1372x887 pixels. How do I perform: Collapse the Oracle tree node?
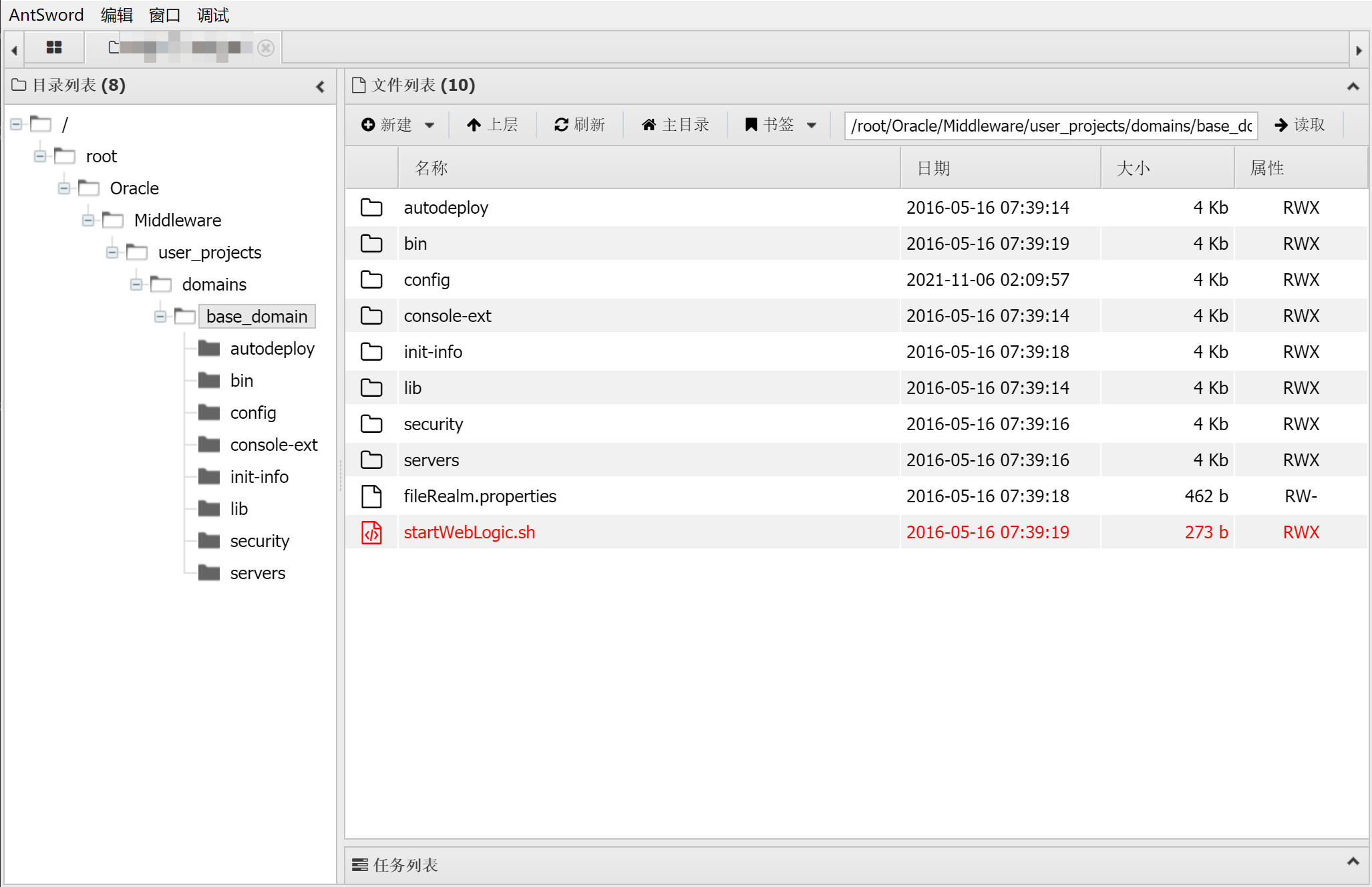64,188
